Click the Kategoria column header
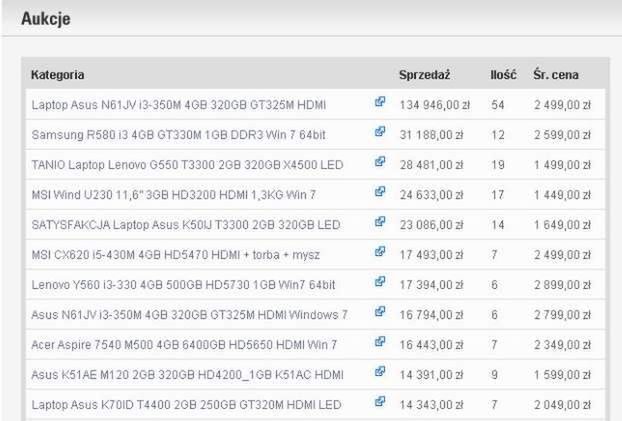The image size is (622, 421). [58, 75]
